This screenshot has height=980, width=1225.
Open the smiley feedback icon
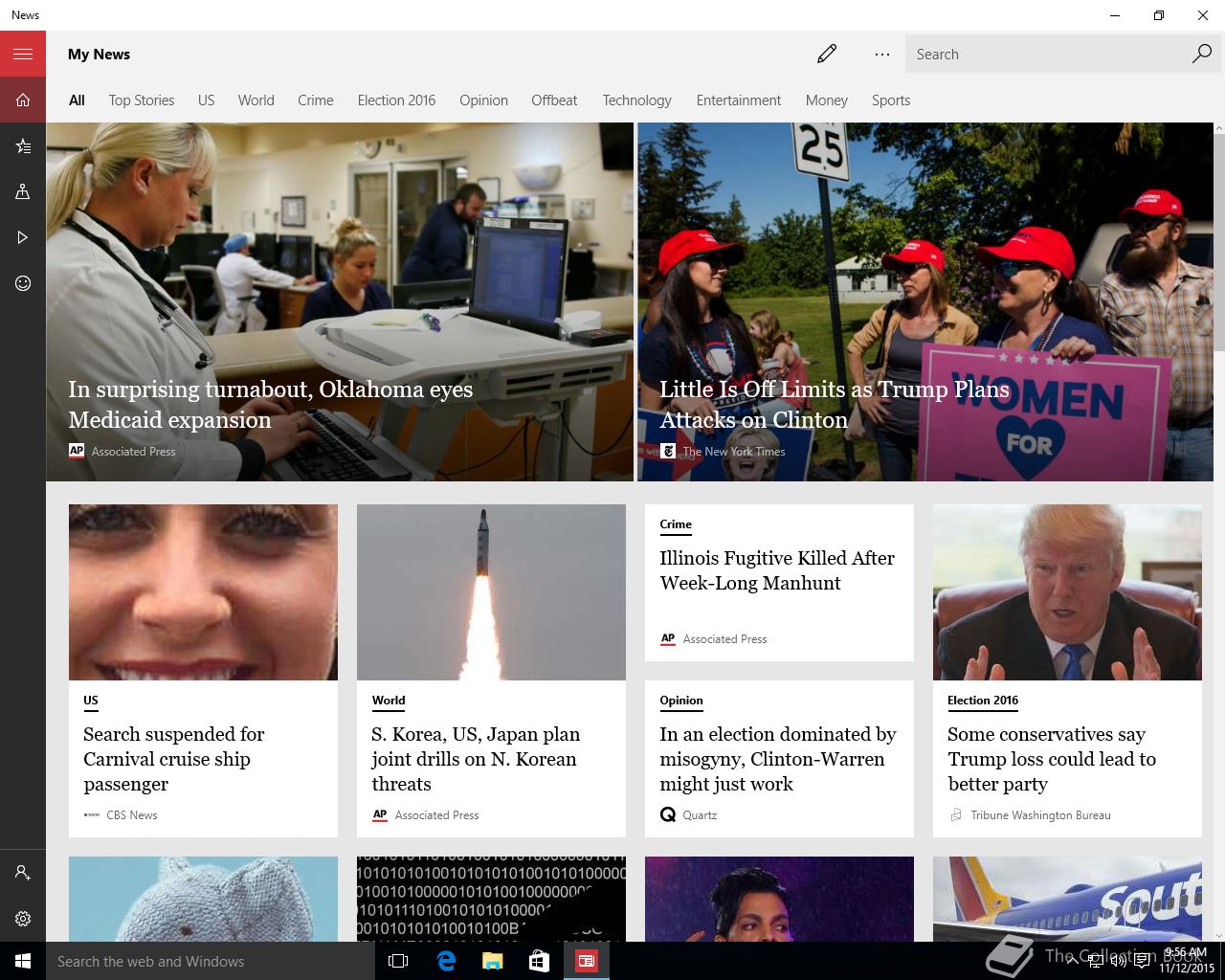tap(23, 283)
